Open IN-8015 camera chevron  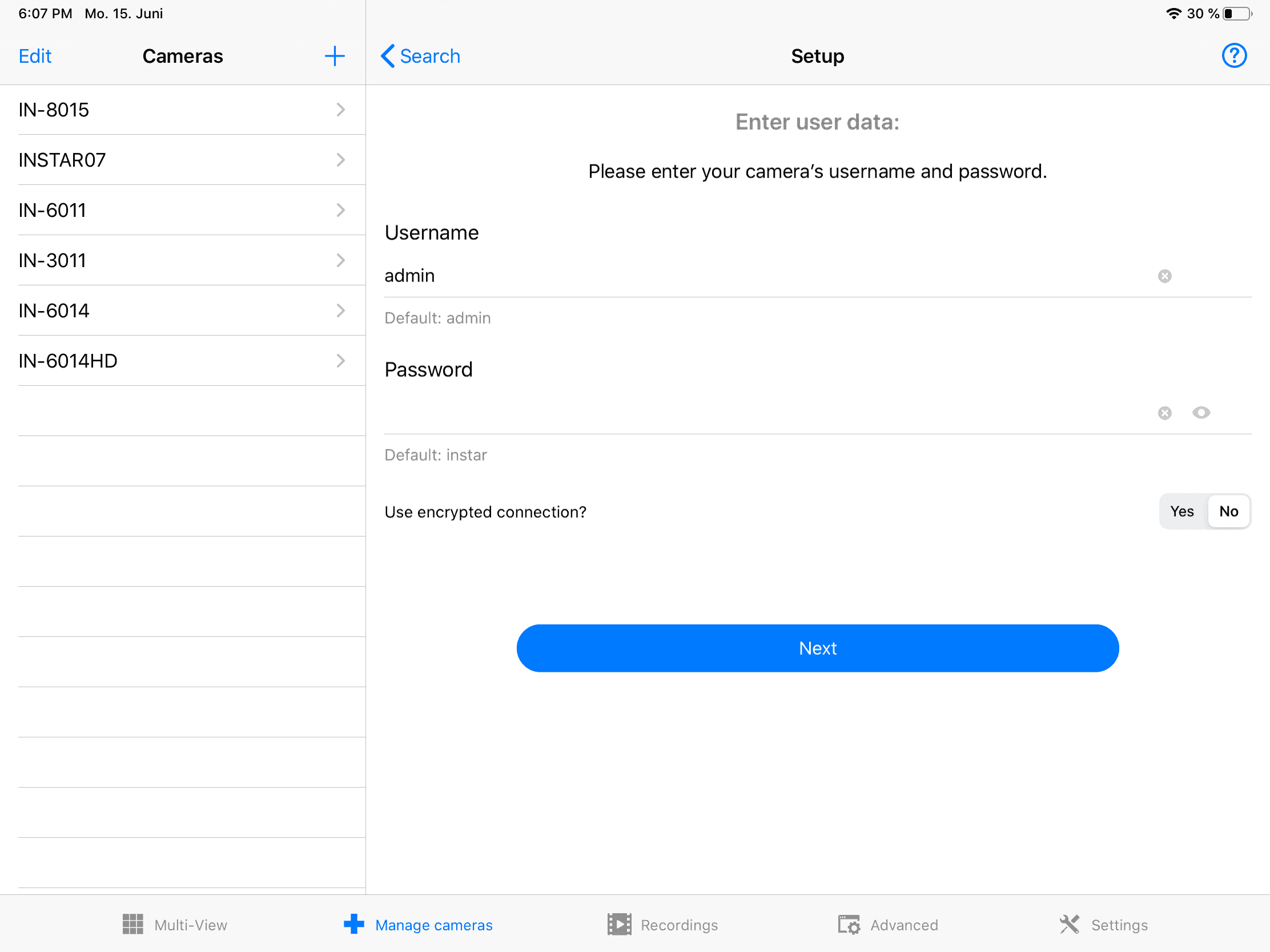click(x=340, y=110)
